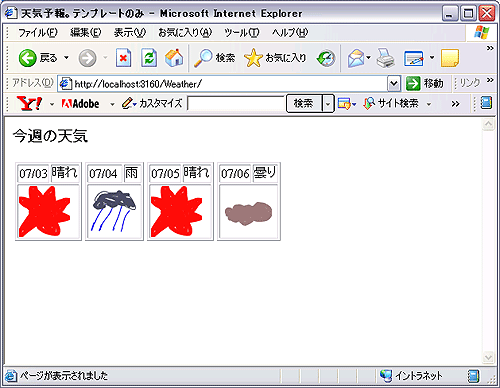Click the green Back arrow button

[27, 58]
